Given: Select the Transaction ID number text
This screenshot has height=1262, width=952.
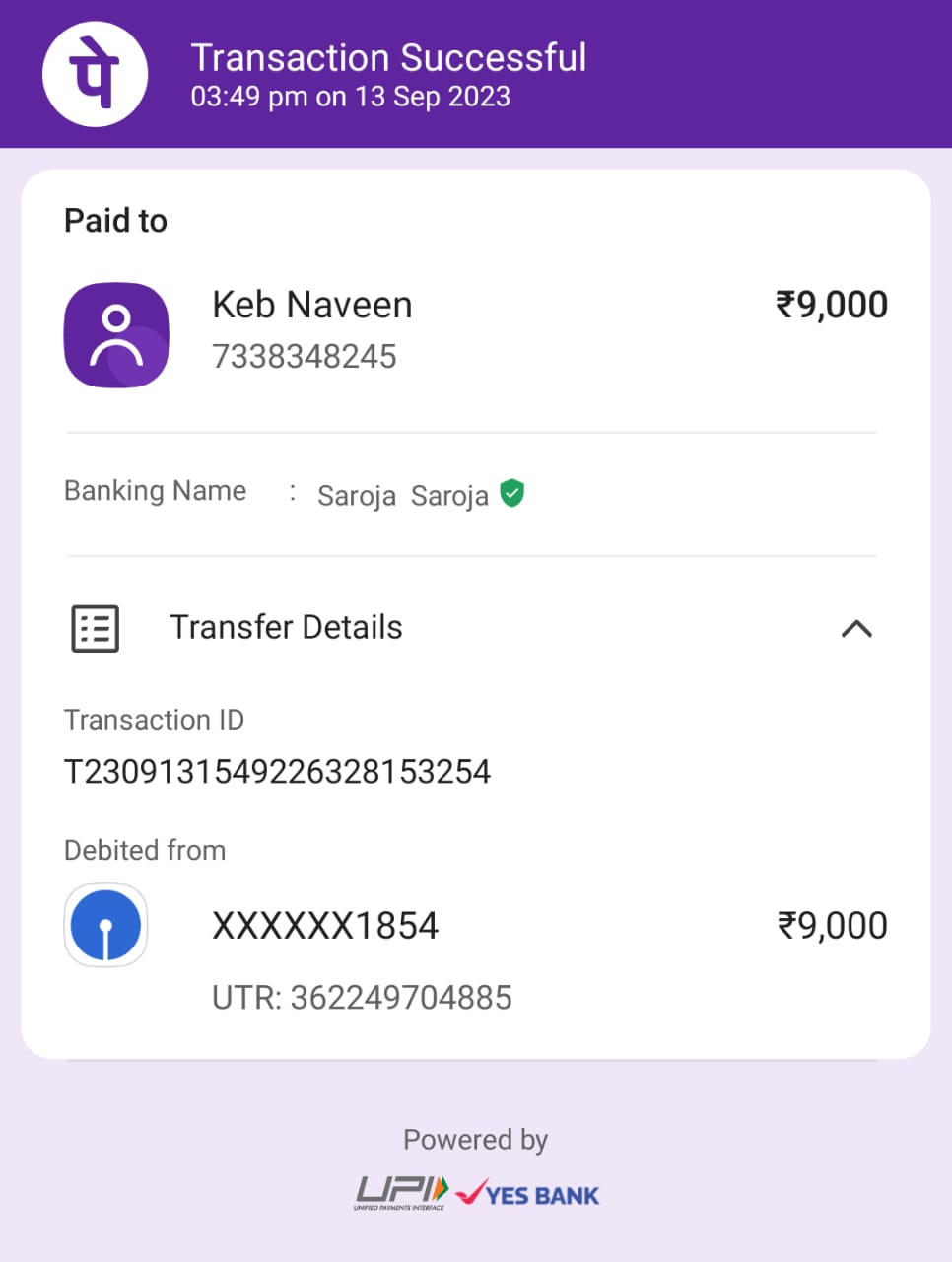Looking at the screenshot, I should tap(277, 771).
